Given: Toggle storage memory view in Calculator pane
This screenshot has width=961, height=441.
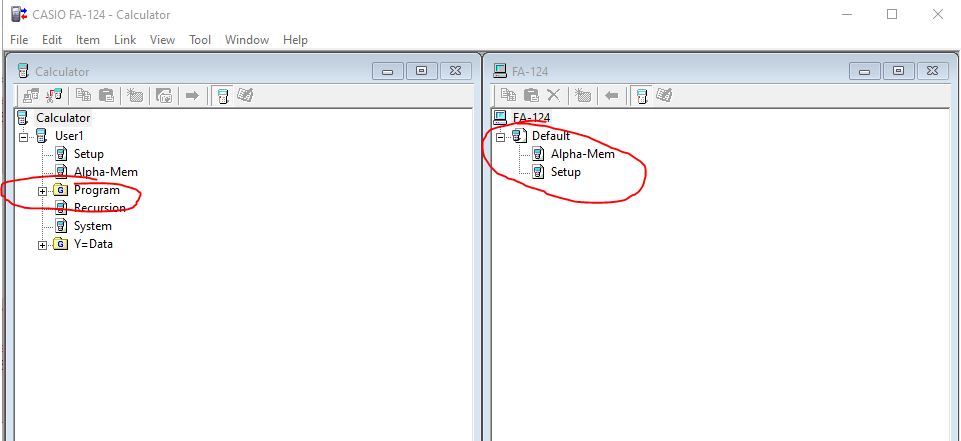Looking at the screenshot, I should (x=246, y=96).
